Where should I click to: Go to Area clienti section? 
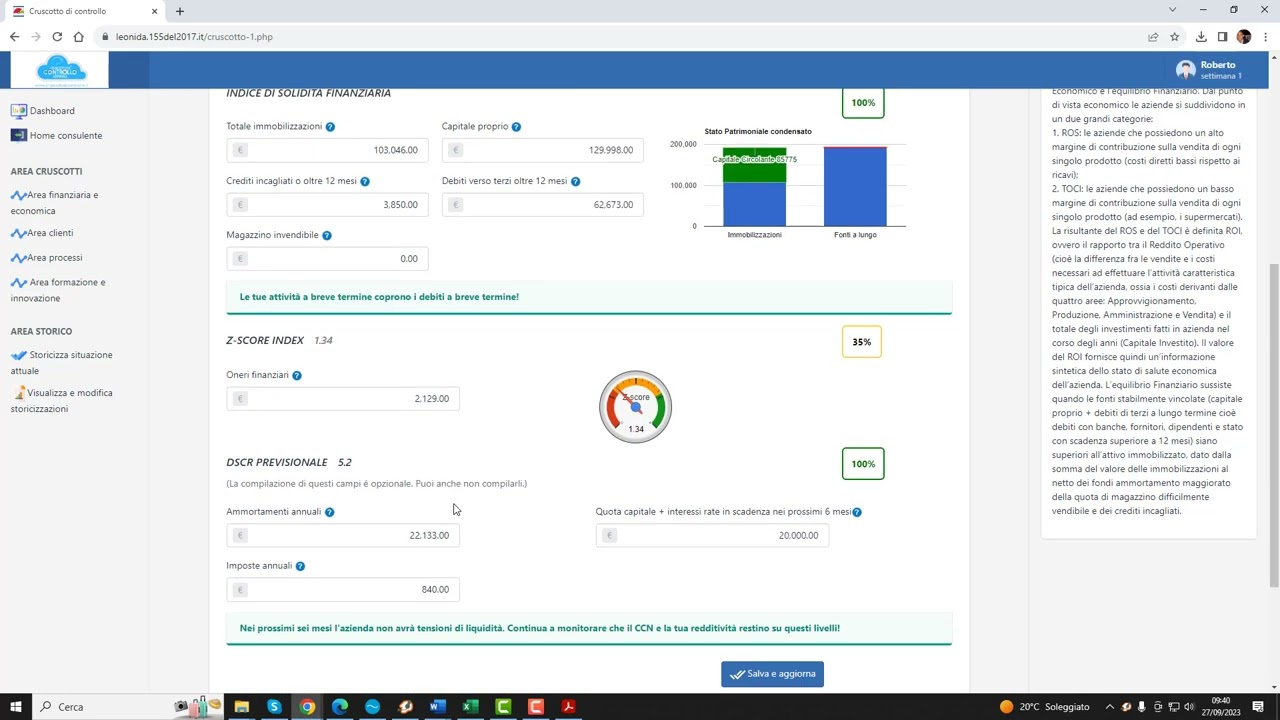(x=50, y=233)
